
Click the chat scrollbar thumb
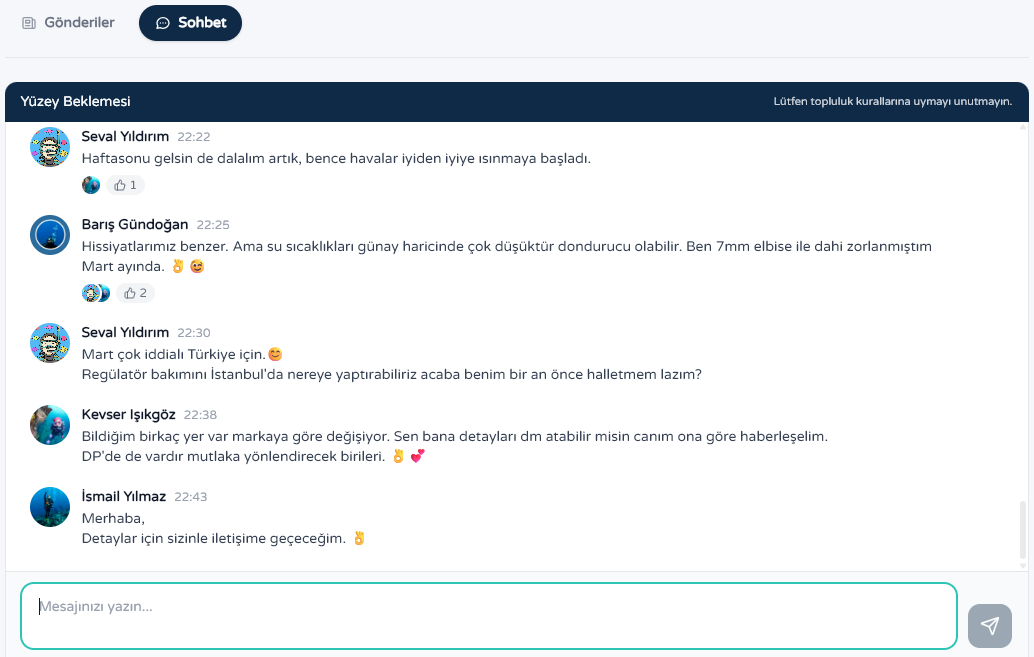1023,530
